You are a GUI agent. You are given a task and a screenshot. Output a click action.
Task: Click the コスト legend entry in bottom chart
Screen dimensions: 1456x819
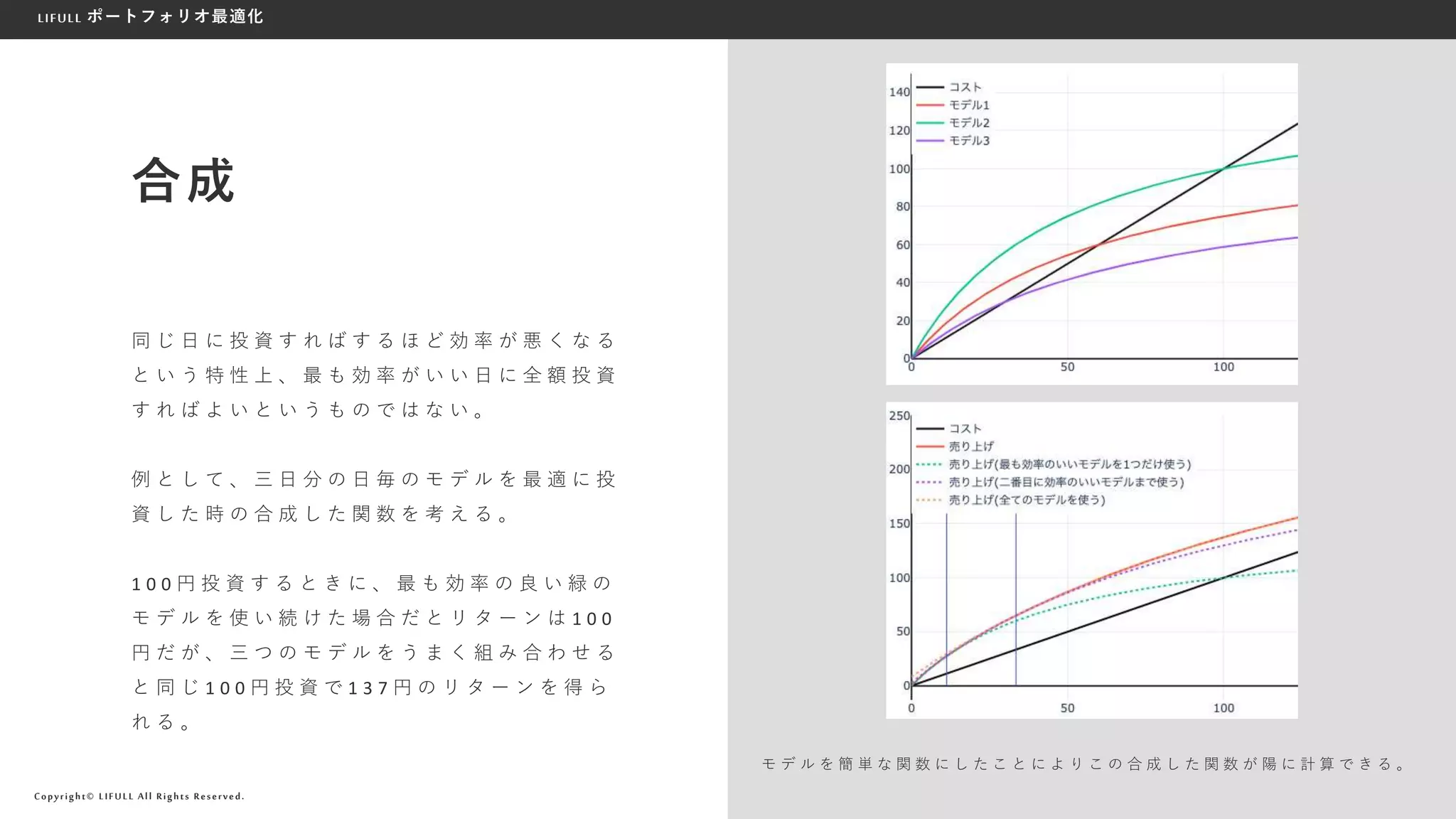(949, 428)
